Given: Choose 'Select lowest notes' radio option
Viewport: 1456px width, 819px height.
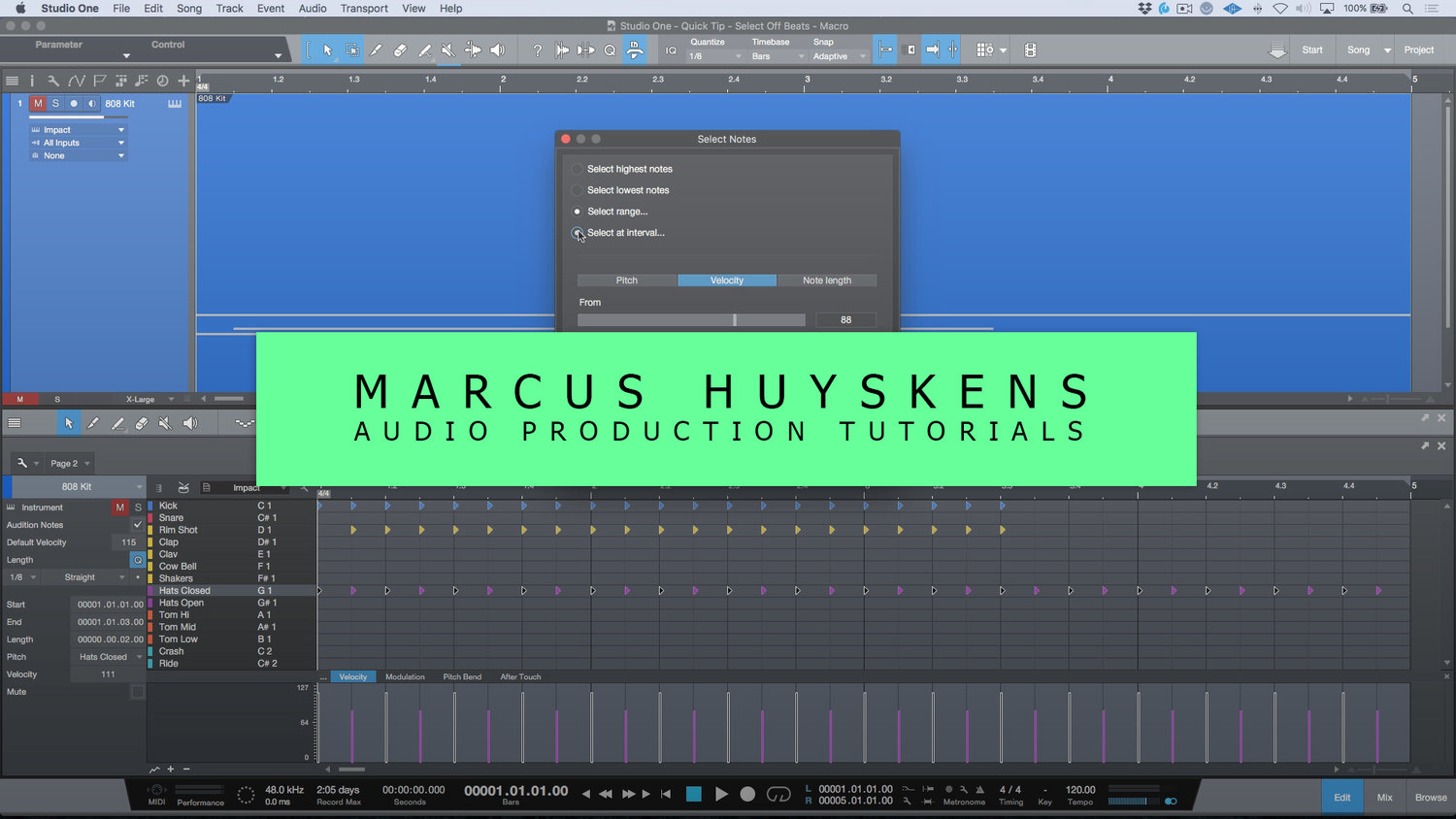Looking at the screenshot, I should (x=578, y=190).
